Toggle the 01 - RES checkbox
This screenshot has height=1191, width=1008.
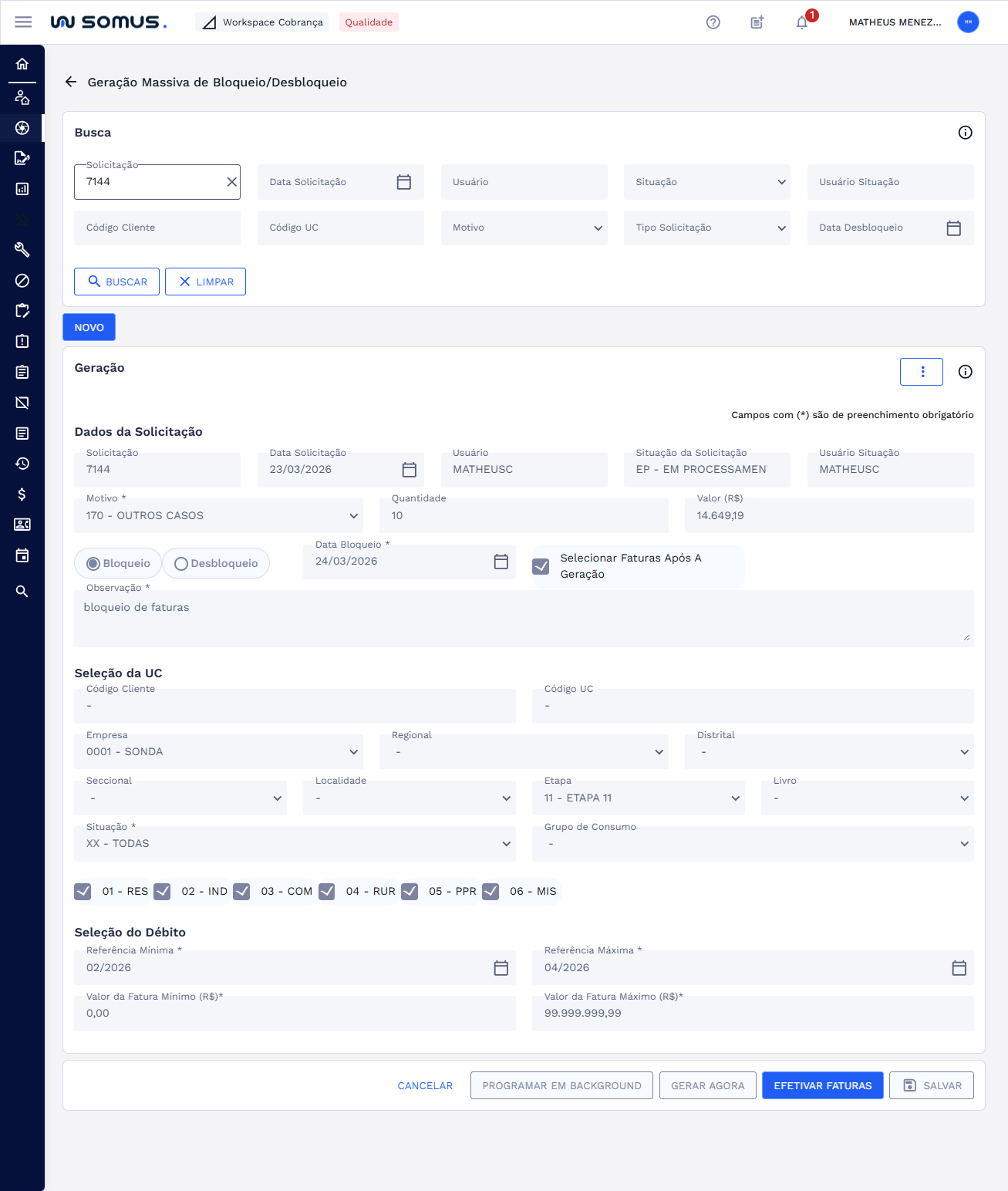(x=83, y=892)
